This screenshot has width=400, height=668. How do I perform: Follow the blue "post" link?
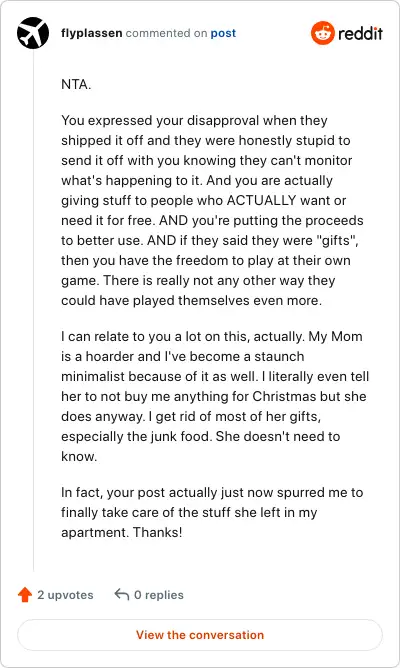pos(223,33)
